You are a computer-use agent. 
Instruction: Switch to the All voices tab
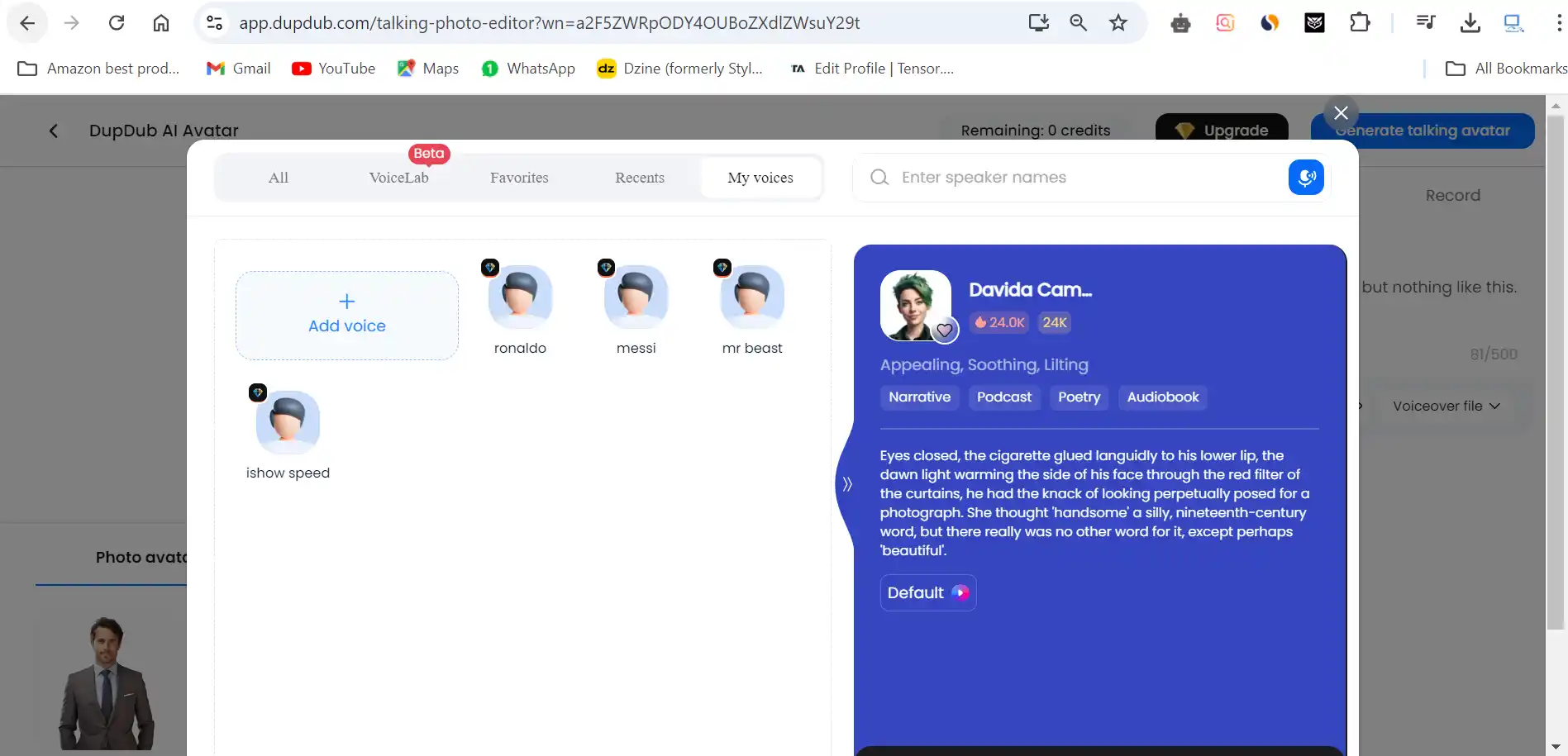tap(279, 178)
